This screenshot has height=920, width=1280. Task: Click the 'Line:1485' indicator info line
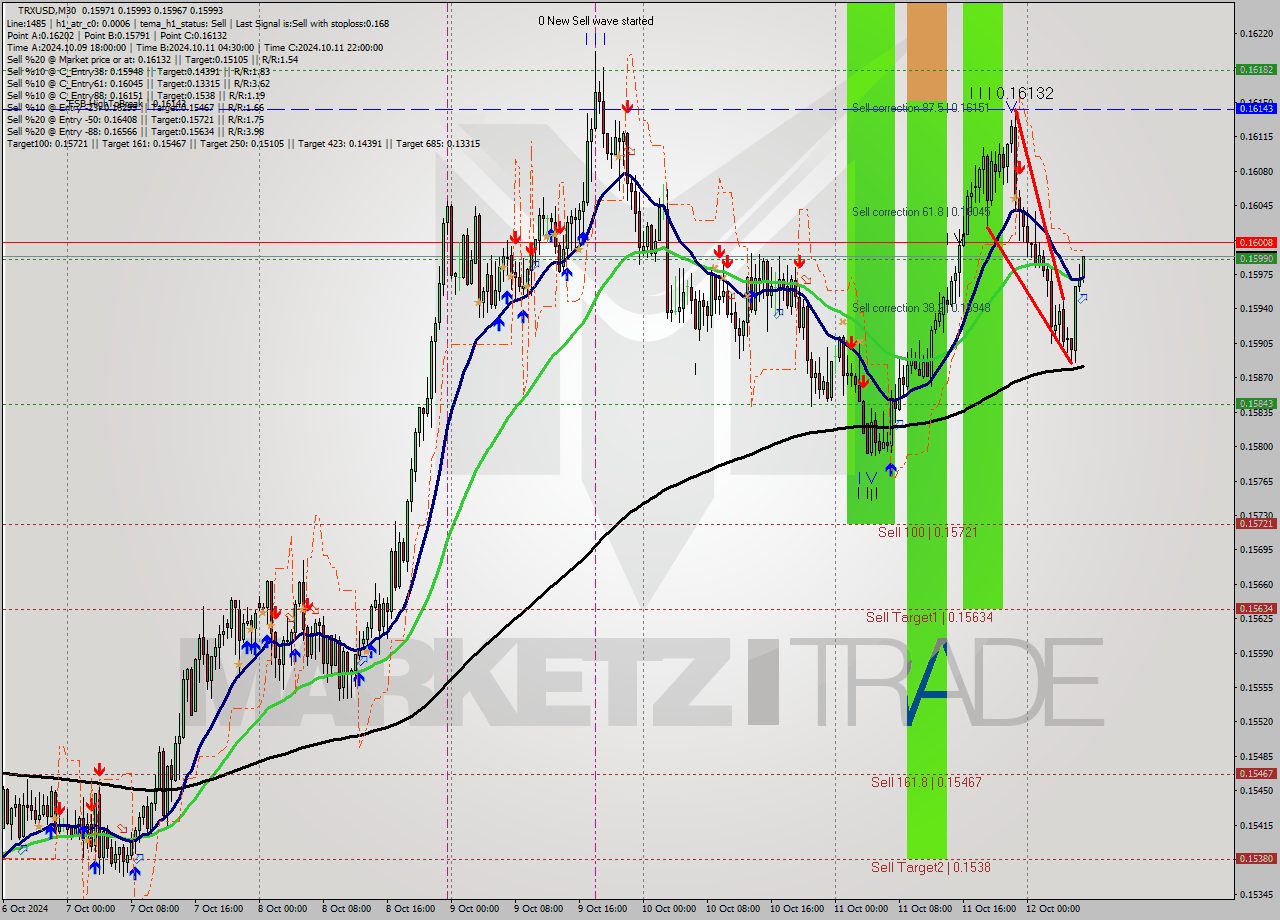197,23
